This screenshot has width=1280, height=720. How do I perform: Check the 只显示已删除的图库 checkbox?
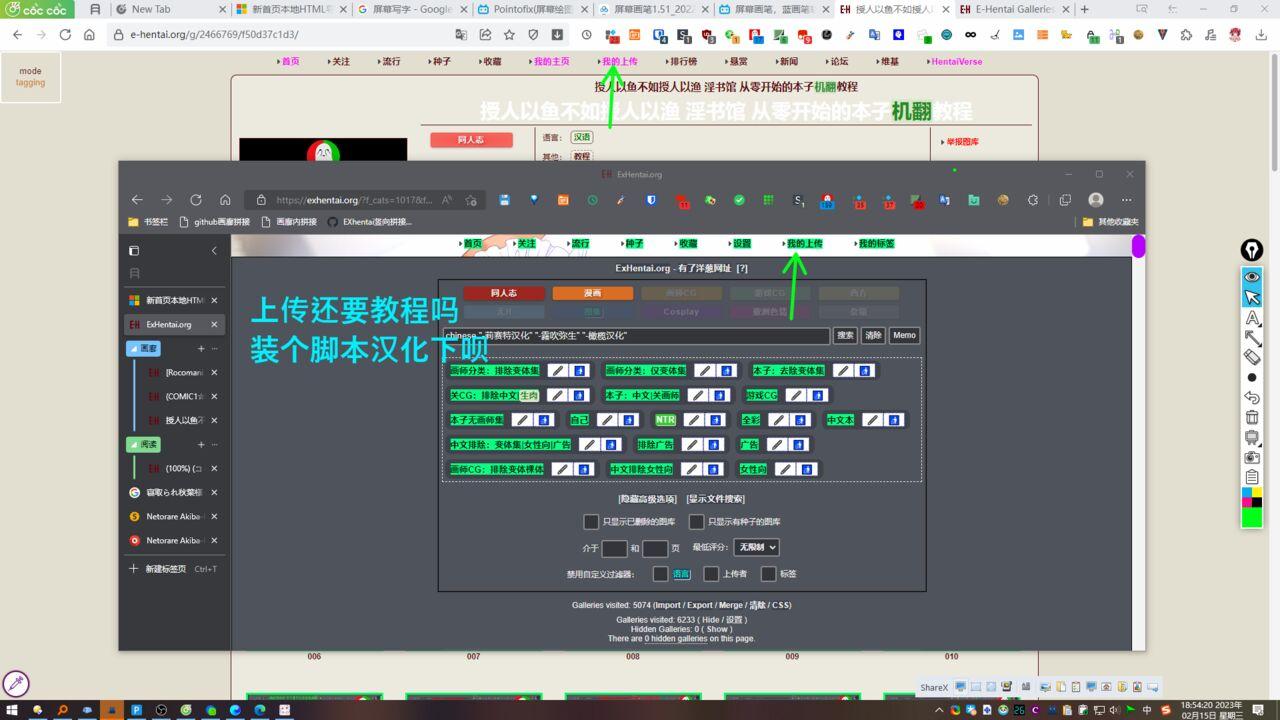point(591,522)
